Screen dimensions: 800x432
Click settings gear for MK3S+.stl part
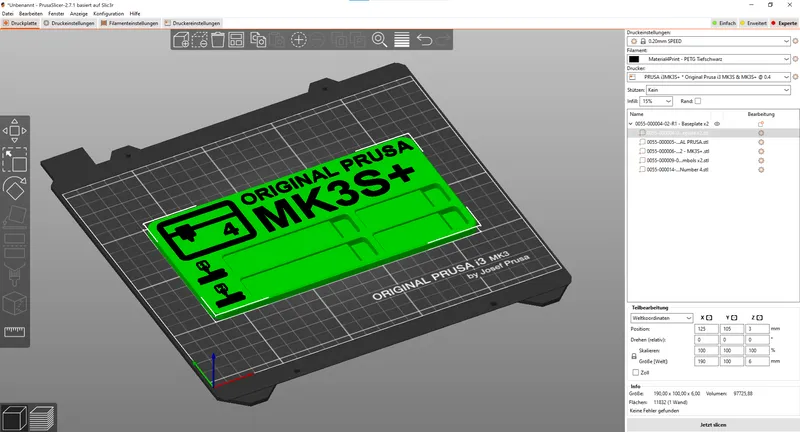(x=761, y=151)
